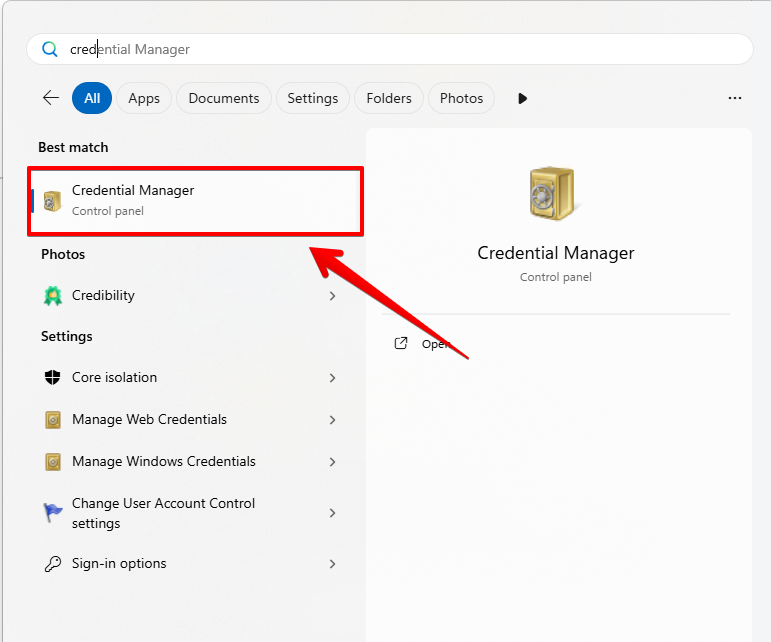Click the back arrow icon
771x642 pixels.
tap(51, 98)
